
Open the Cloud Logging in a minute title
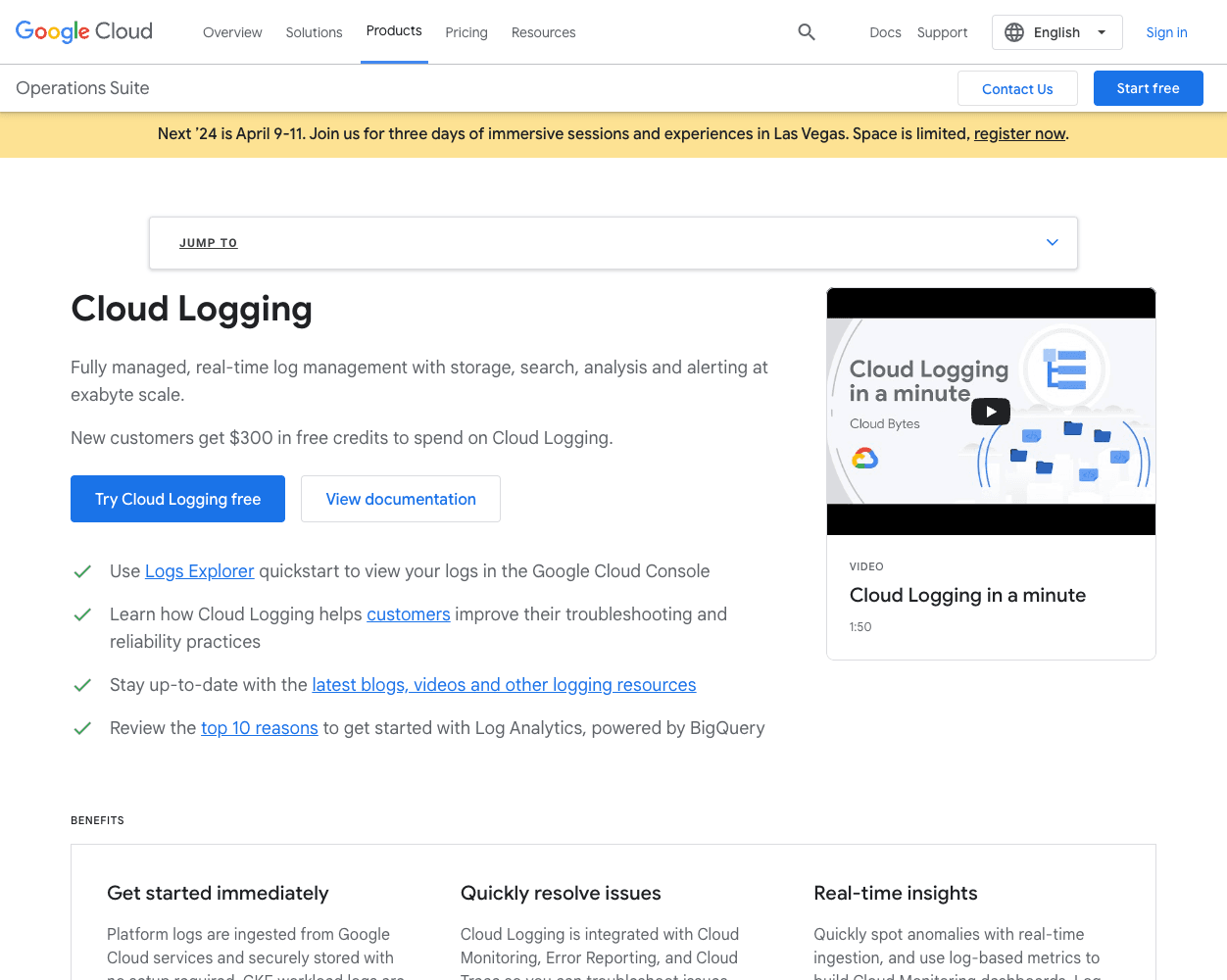(967, 595)
